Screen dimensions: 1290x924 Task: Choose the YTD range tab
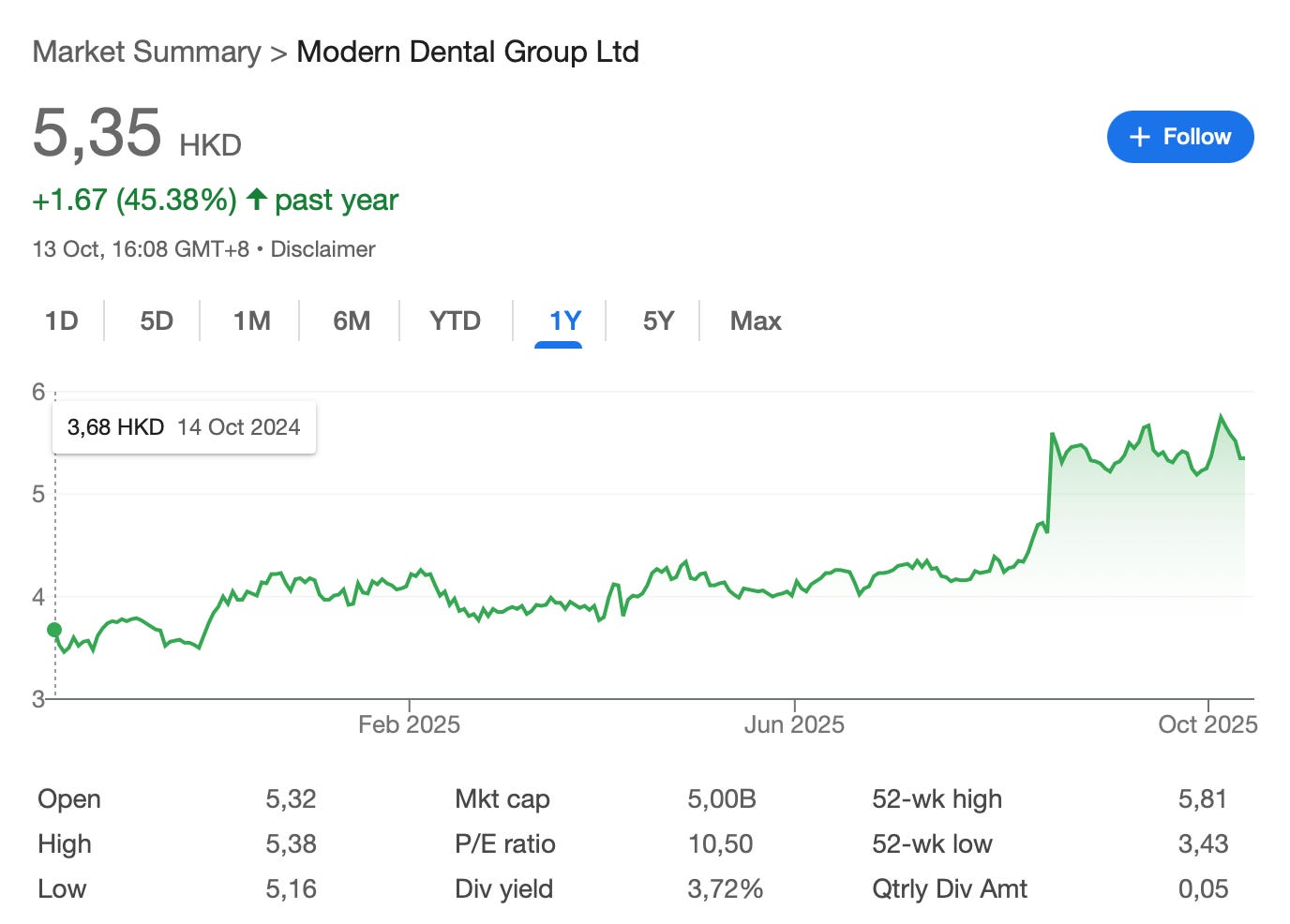(x=455, y=321)
